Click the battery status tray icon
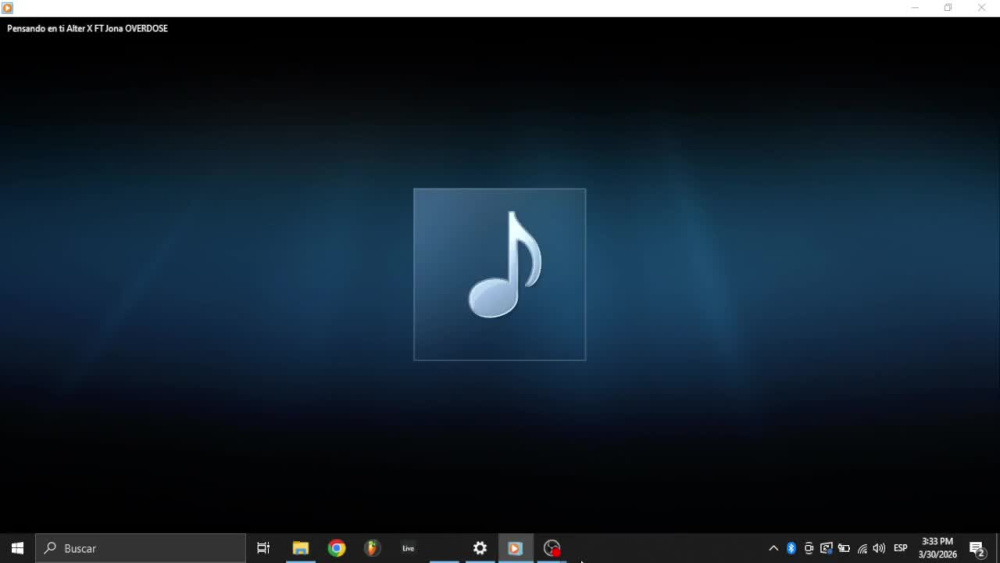 (844, 548)
